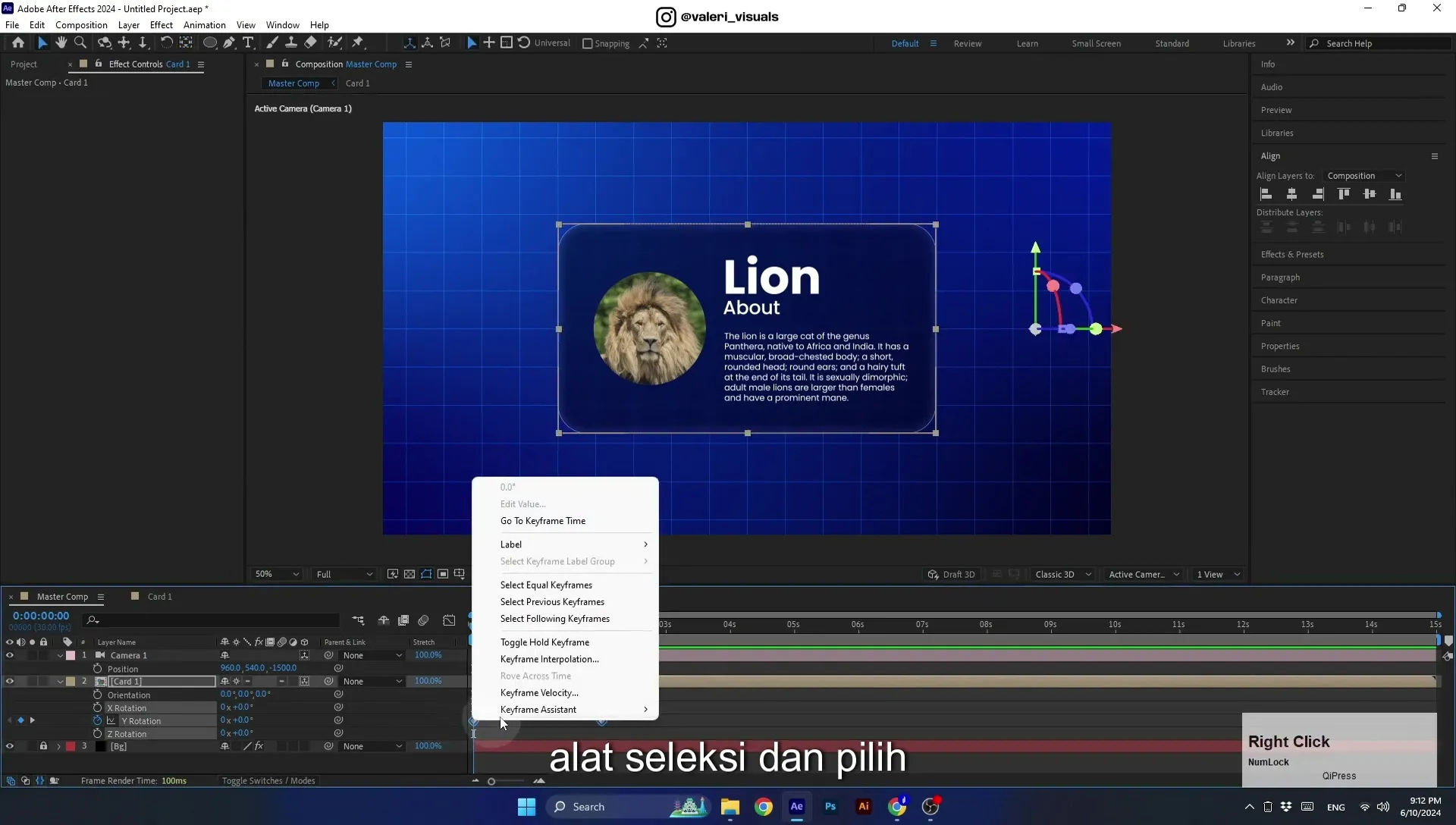The width and height of the screenshot is (1456, 825).
Task: Enable Motion Blur switch in timeline header
Action: tap(423, 620)
